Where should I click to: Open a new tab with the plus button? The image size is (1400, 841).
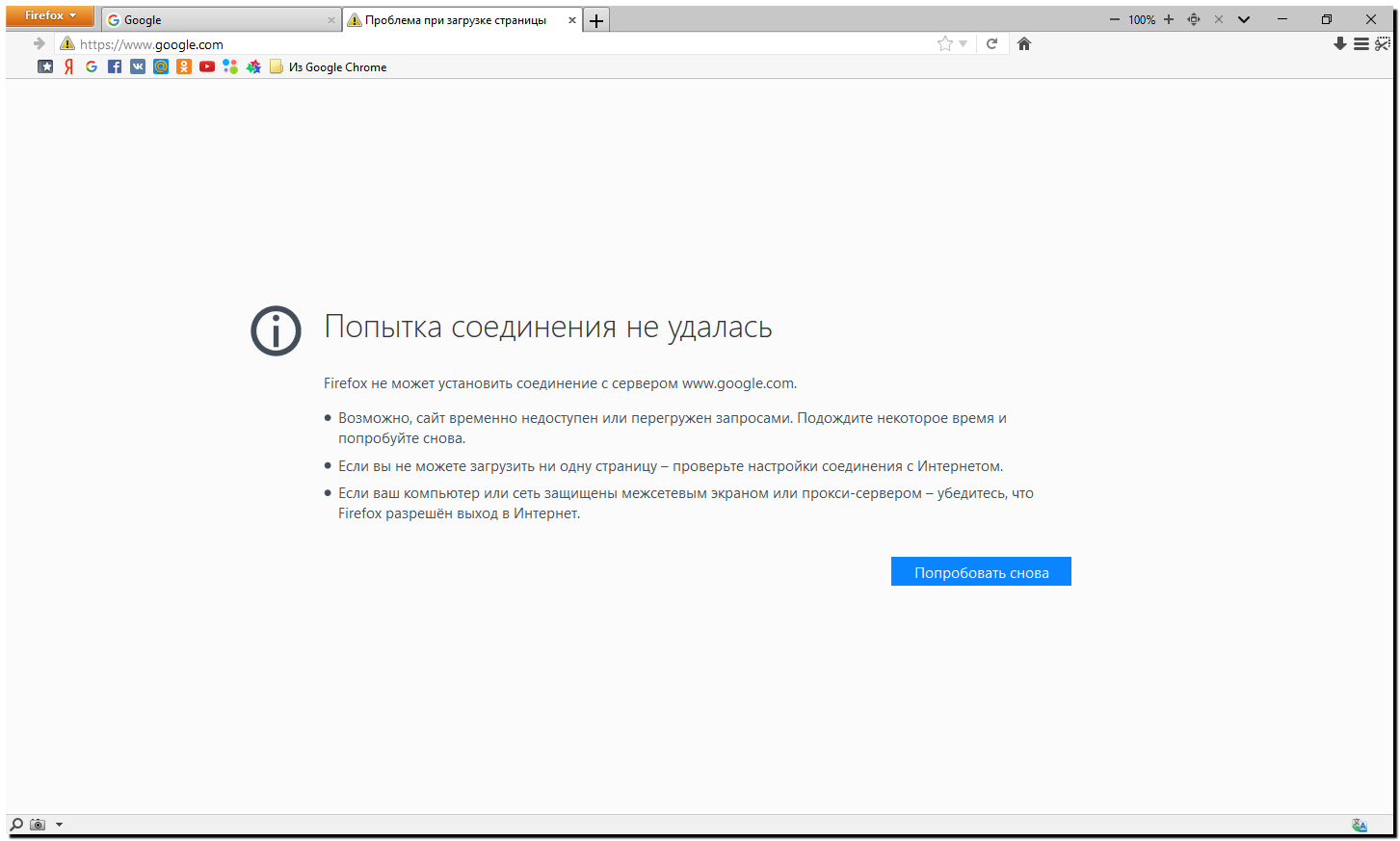tap(596, 20)
